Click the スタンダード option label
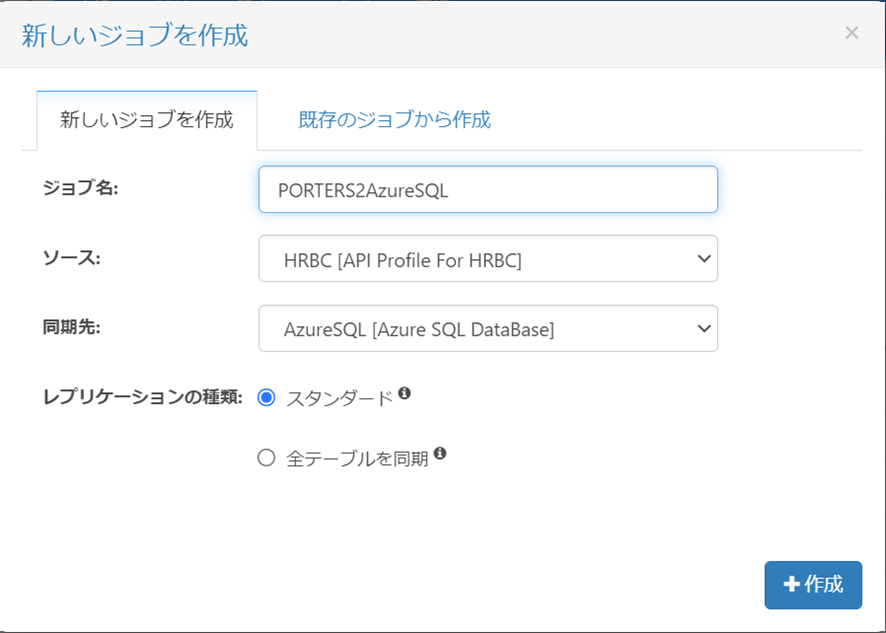The image size is (886, 633). [x=339, y=399]
